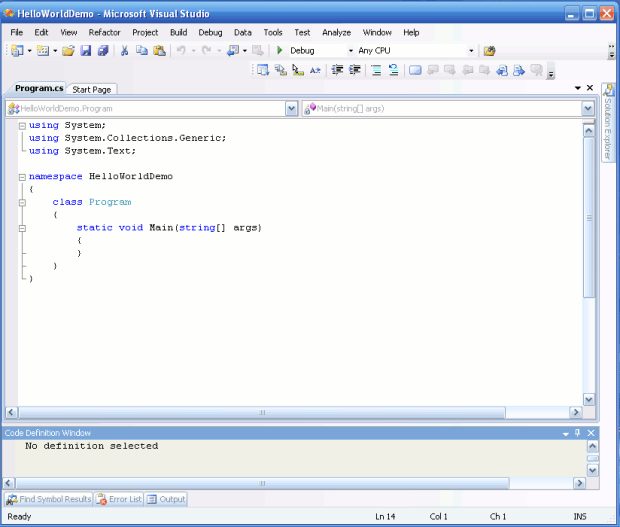Click the Redo arrow icon
Image resolution: width=620 pixels, height=527 pixels.
click(206, 51)
